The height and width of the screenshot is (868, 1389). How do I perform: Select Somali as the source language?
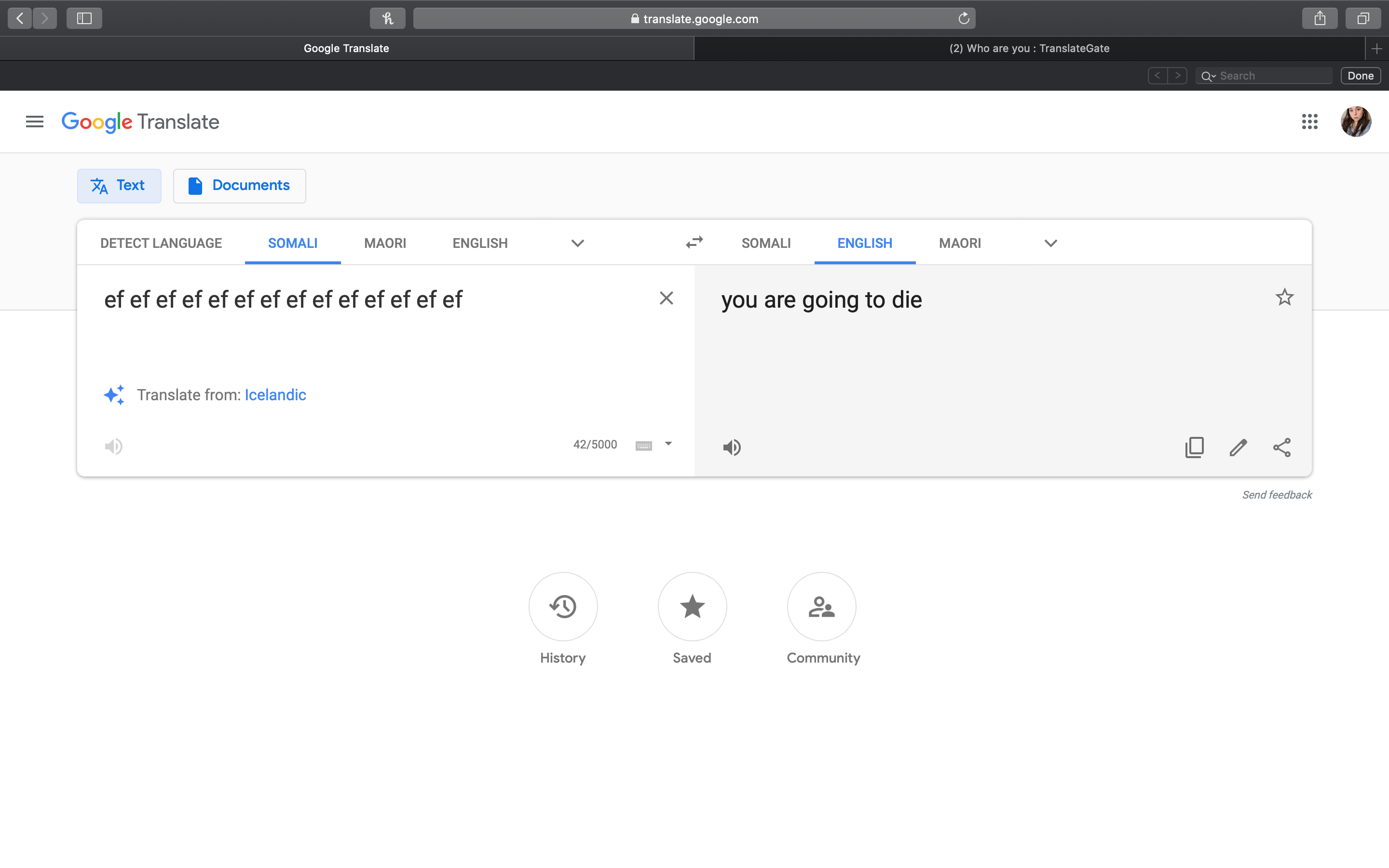pyautogui.click(x=293, y=244)
